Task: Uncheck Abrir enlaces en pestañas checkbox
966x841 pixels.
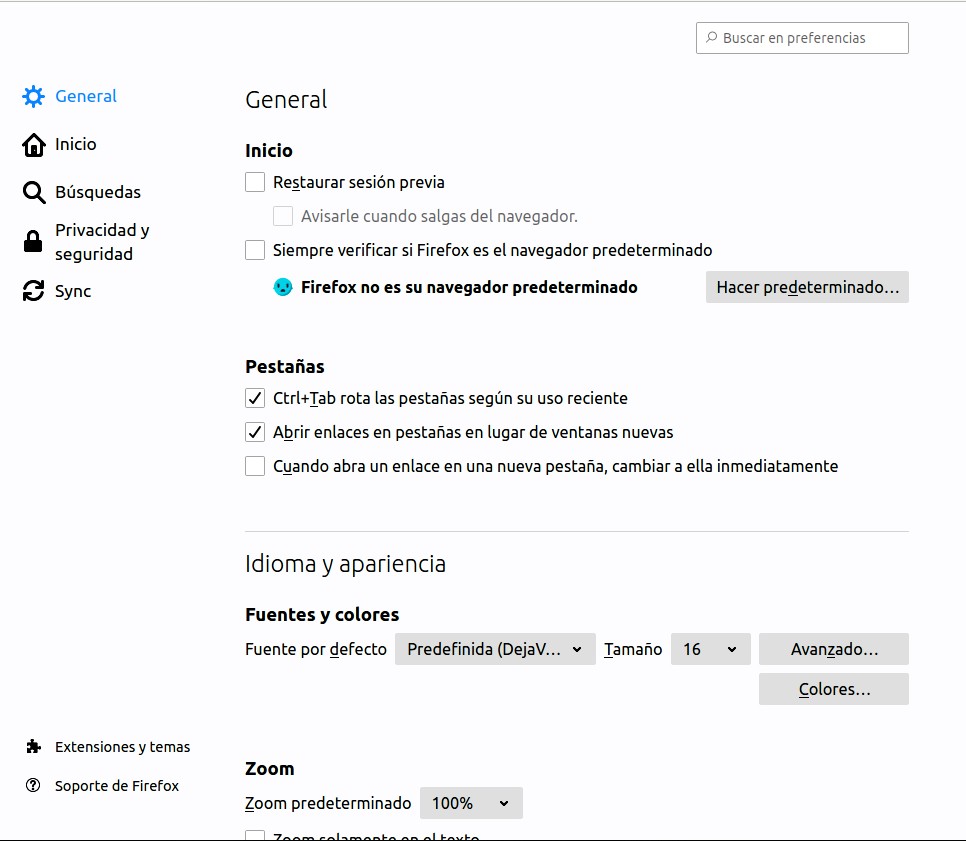Action: [x=255, y=432]
